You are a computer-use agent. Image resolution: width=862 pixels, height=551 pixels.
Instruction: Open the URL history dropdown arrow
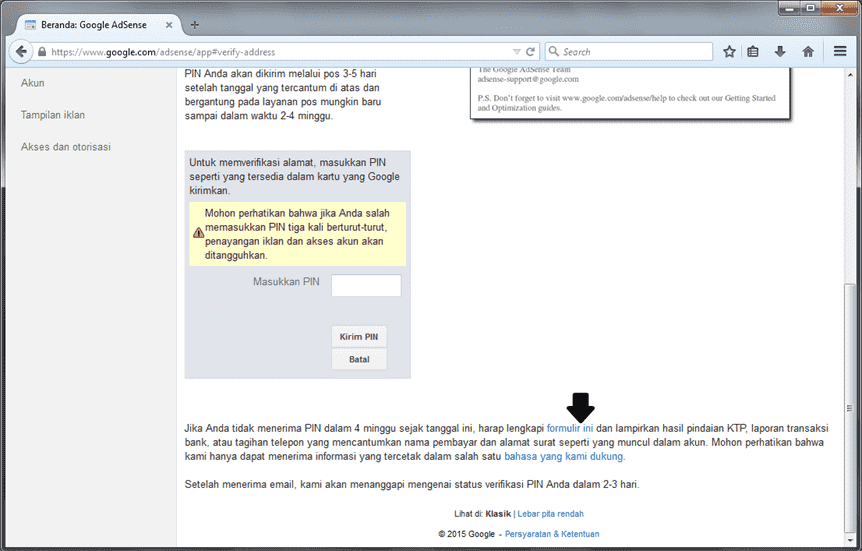(517, 52)
